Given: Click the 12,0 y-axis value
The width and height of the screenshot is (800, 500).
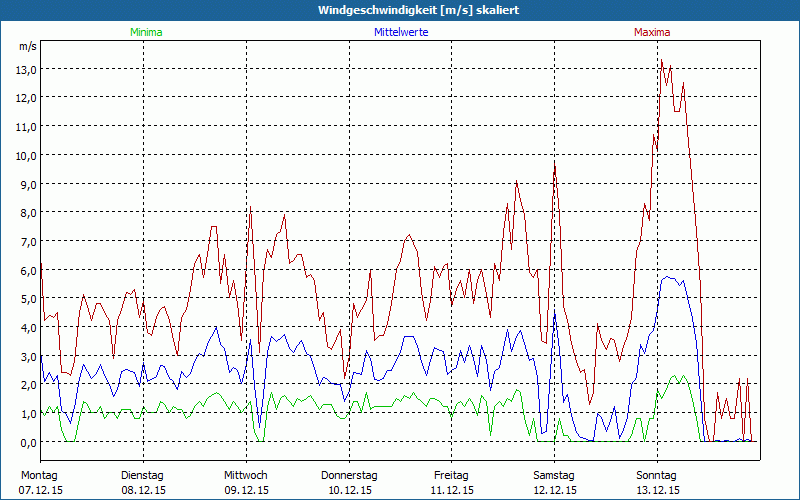Looking at the screenshot, I should point(26,98).
